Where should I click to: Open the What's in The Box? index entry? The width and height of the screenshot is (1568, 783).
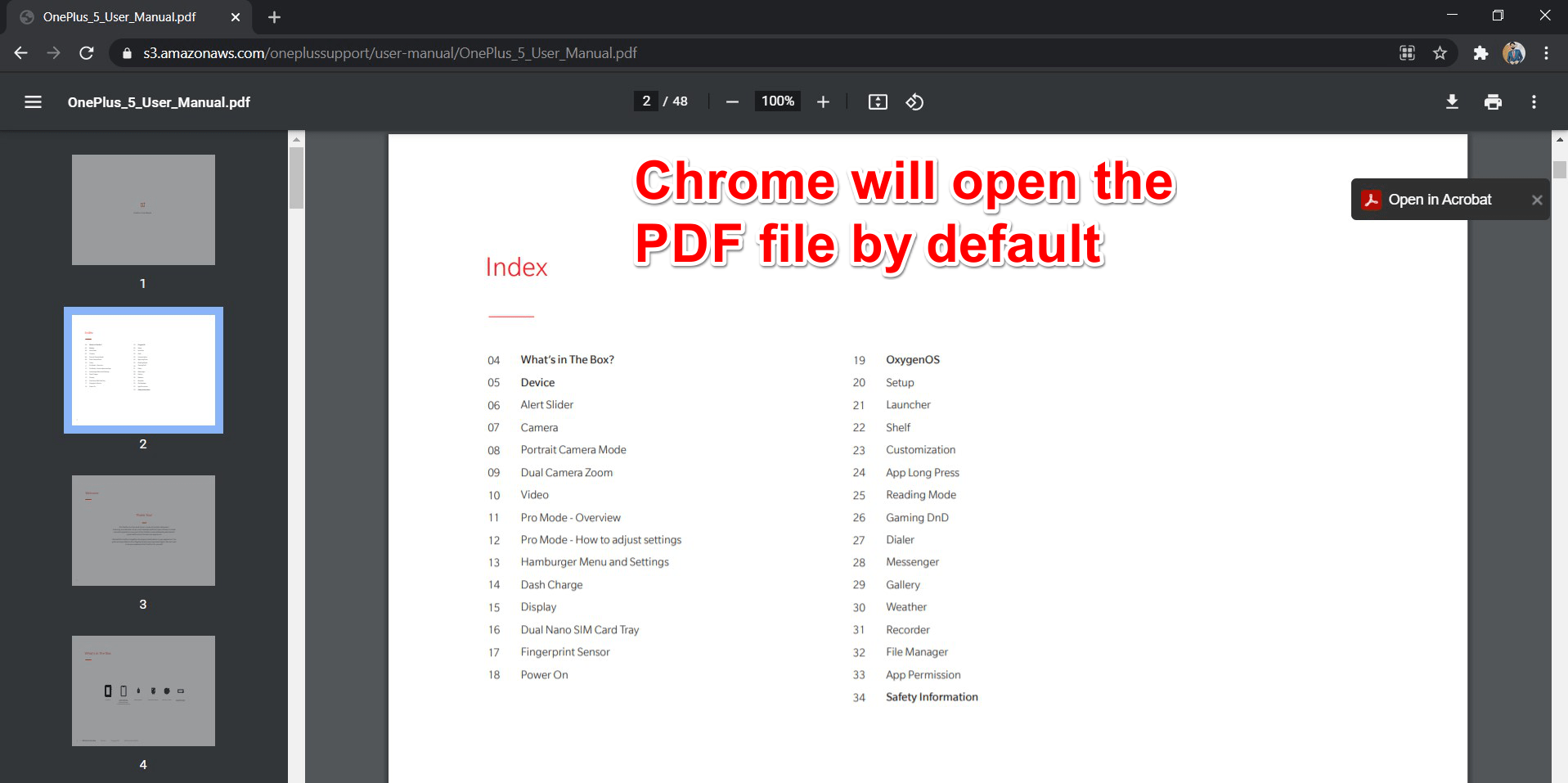pos(567,360)
